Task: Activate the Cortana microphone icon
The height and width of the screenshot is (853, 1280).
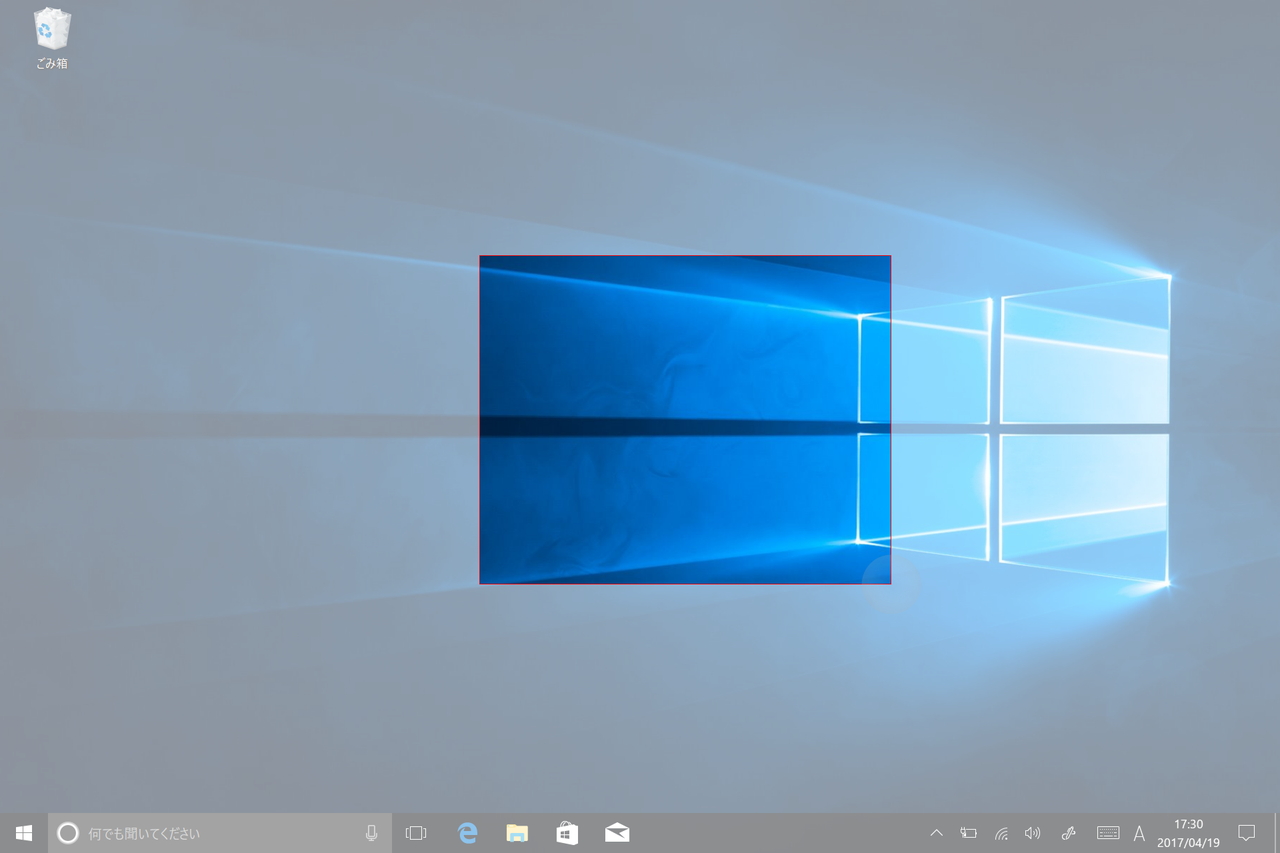Action: click(372, 833)
